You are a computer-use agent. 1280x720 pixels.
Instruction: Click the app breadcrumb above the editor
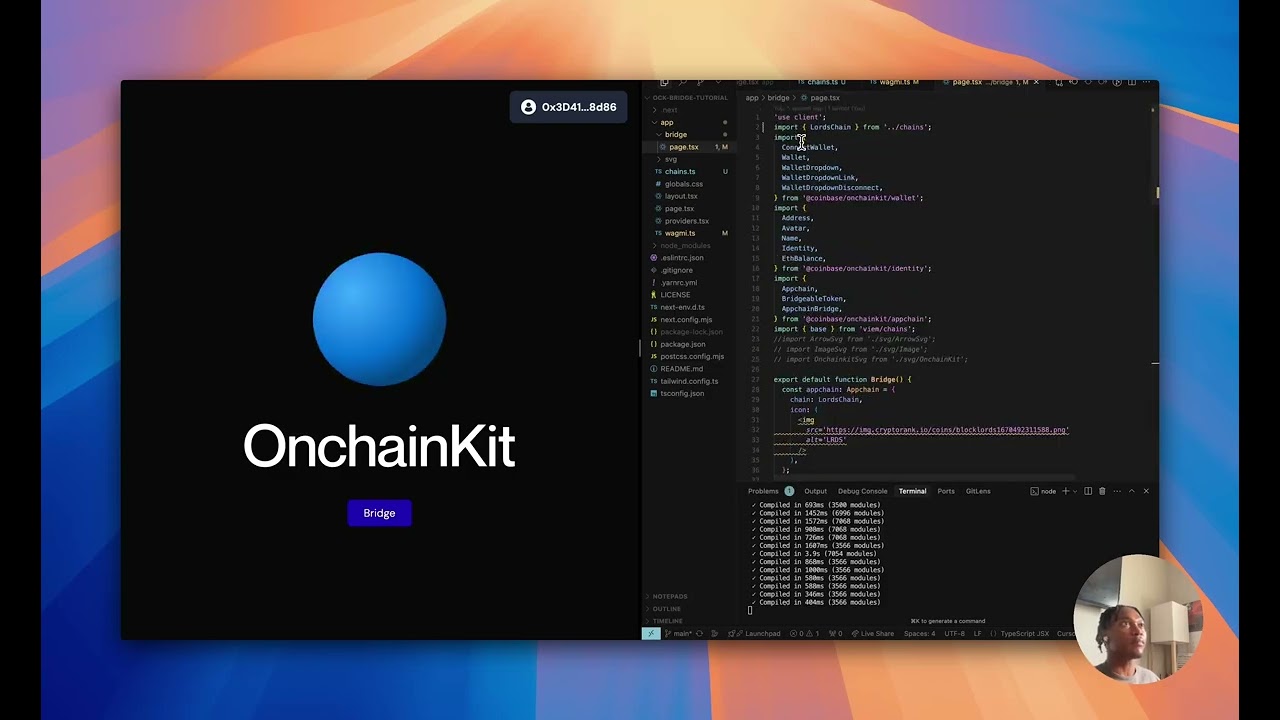pyautogui.click(x=752, y=98)
